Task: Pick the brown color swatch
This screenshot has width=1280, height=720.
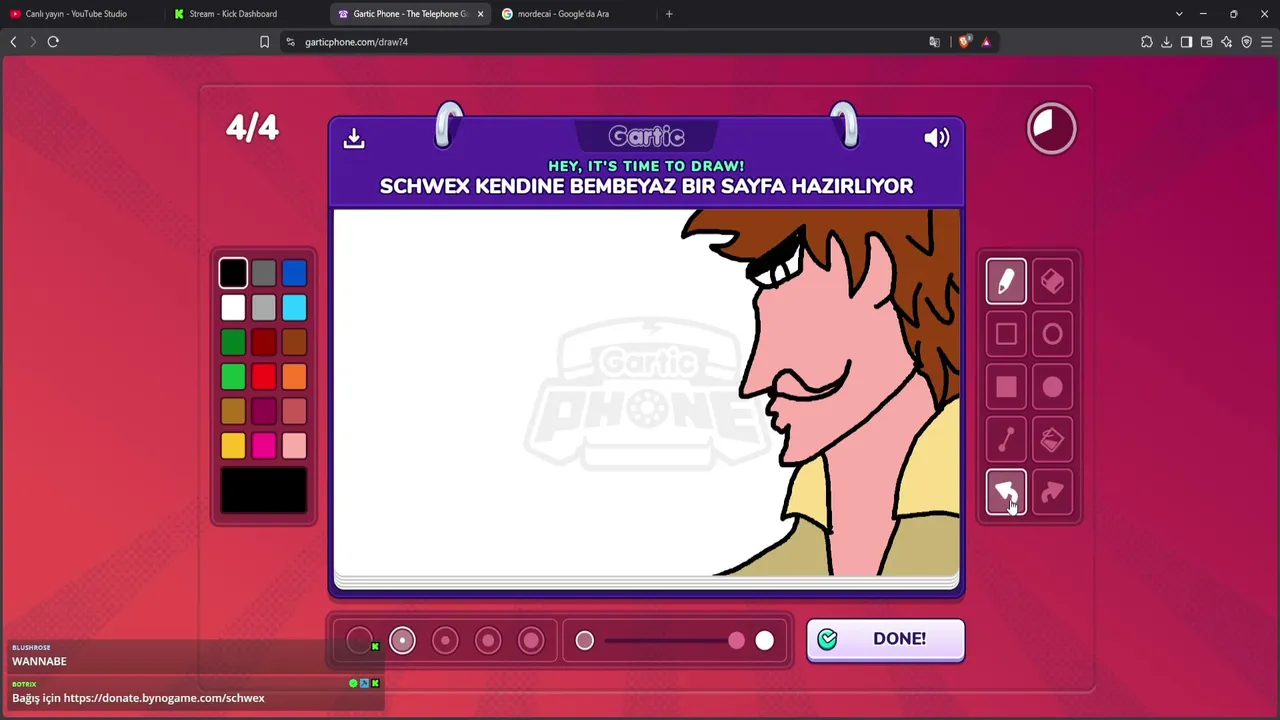Action: coord(294,343)
